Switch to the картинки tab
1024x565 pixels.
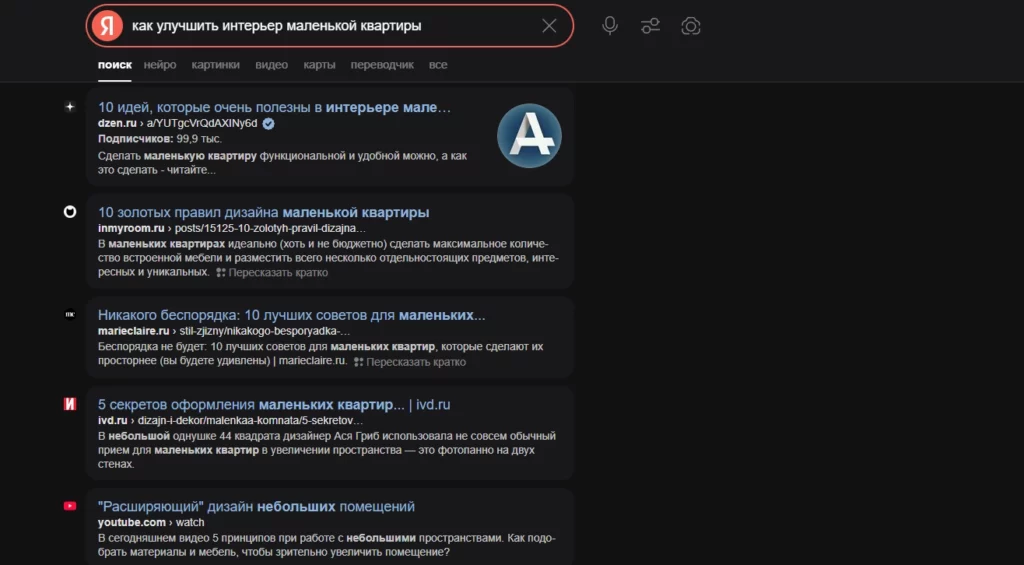216,65
